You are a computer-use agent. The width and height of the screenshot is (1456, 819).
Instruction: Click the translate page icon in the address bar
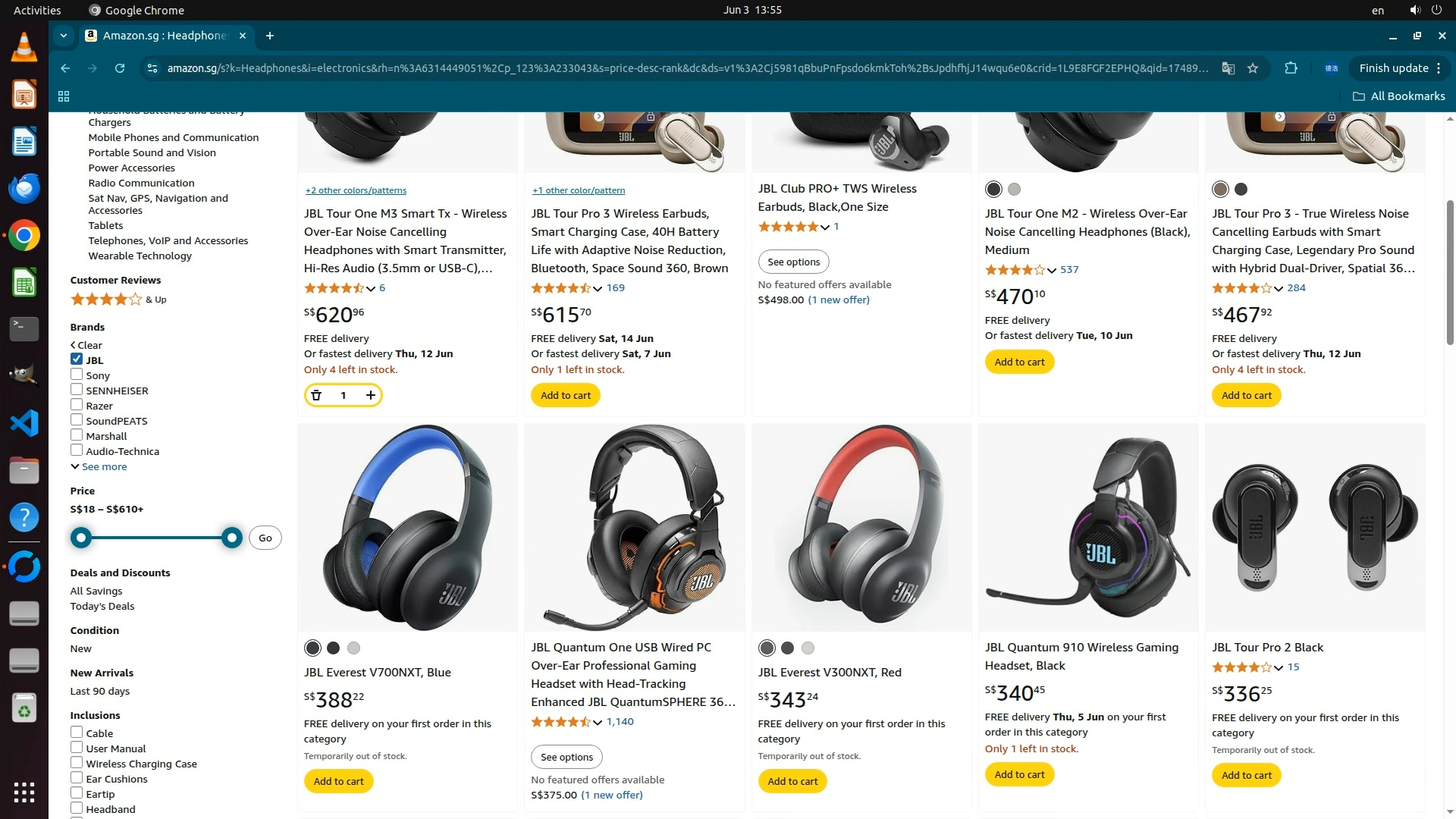tap(1228, 68)
